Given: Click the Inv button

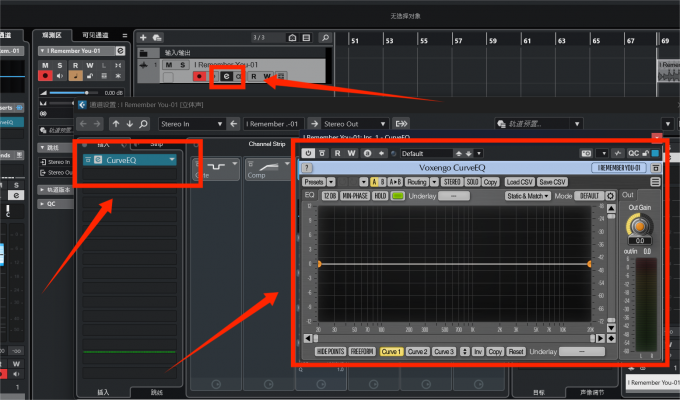Looking at the screenshot, I should pos(477,351).
